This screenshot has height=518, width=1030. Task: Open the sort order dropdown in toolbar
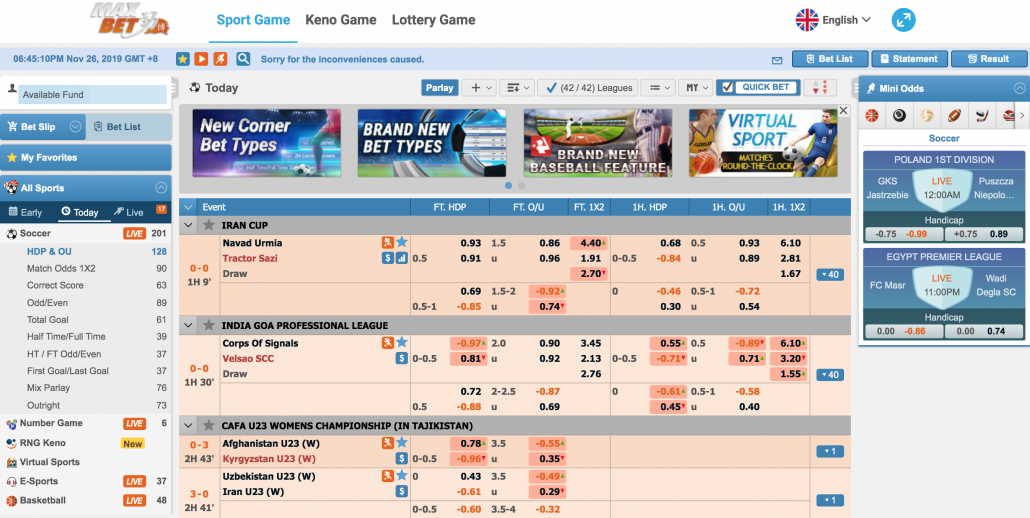point(517,87)
